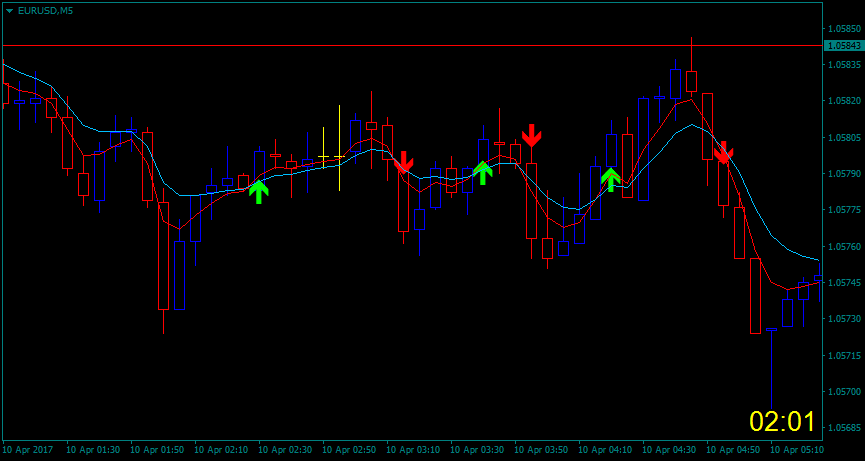Image resolution: width=865 pixels, height=461 pixels.
Task: Select the red sell arrow near 03:50
Action: point(531,136)
